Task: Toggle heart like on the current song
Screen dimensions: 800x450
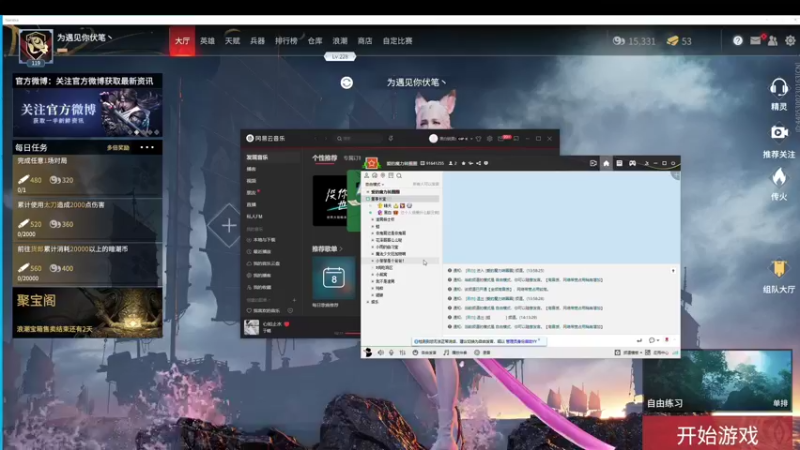Action: click(287, 324)
